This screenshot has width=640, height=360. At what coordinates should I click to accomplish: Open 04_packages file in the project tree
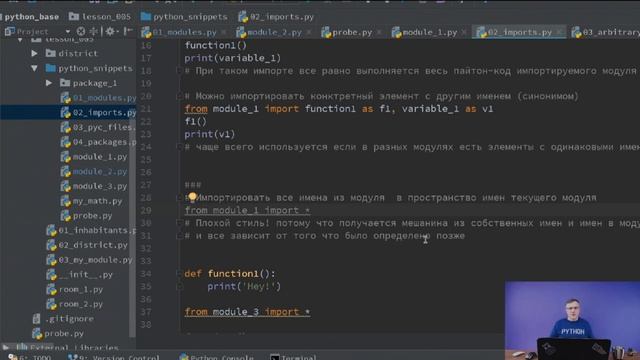coord(98,142)
